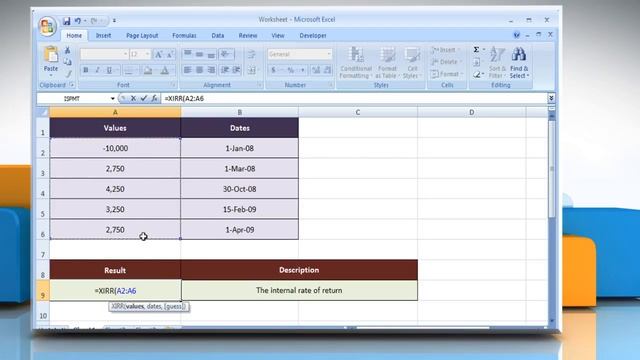Click the Paste clipboard icon
The image size is (640, 360).
click(x=51, y=55)
